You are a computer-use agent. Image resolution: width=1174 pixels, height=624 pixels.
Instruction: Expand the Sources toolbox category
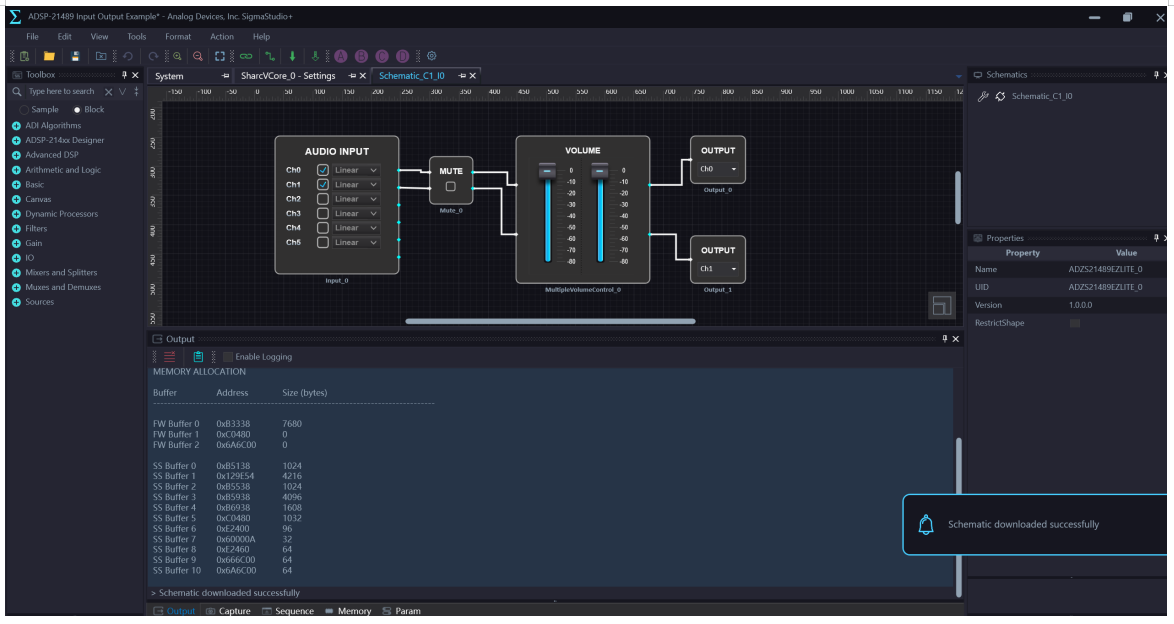click(16, 302)
